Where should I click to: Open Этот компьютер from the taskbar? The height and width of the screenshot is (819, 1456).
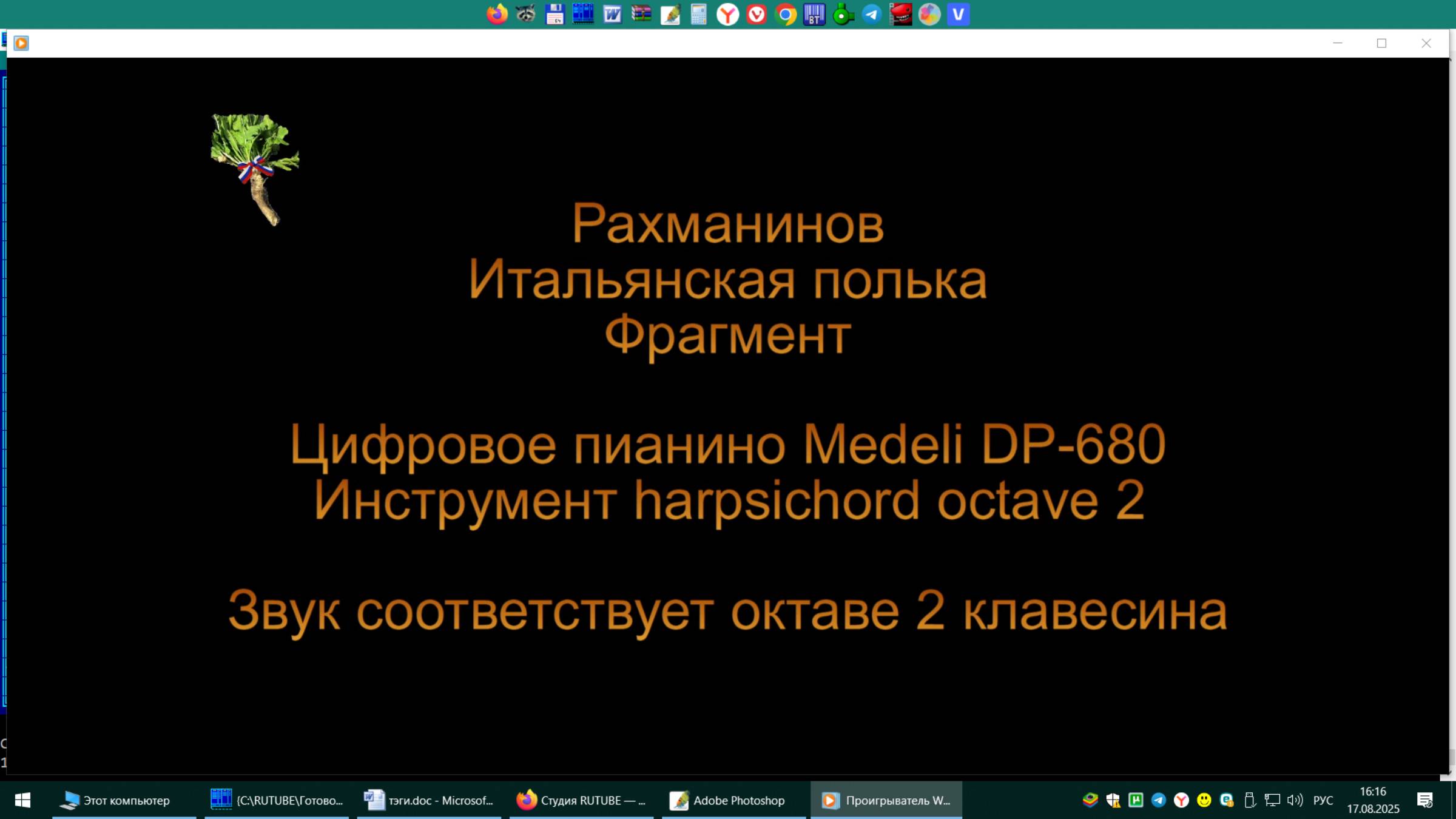[118, 800]
